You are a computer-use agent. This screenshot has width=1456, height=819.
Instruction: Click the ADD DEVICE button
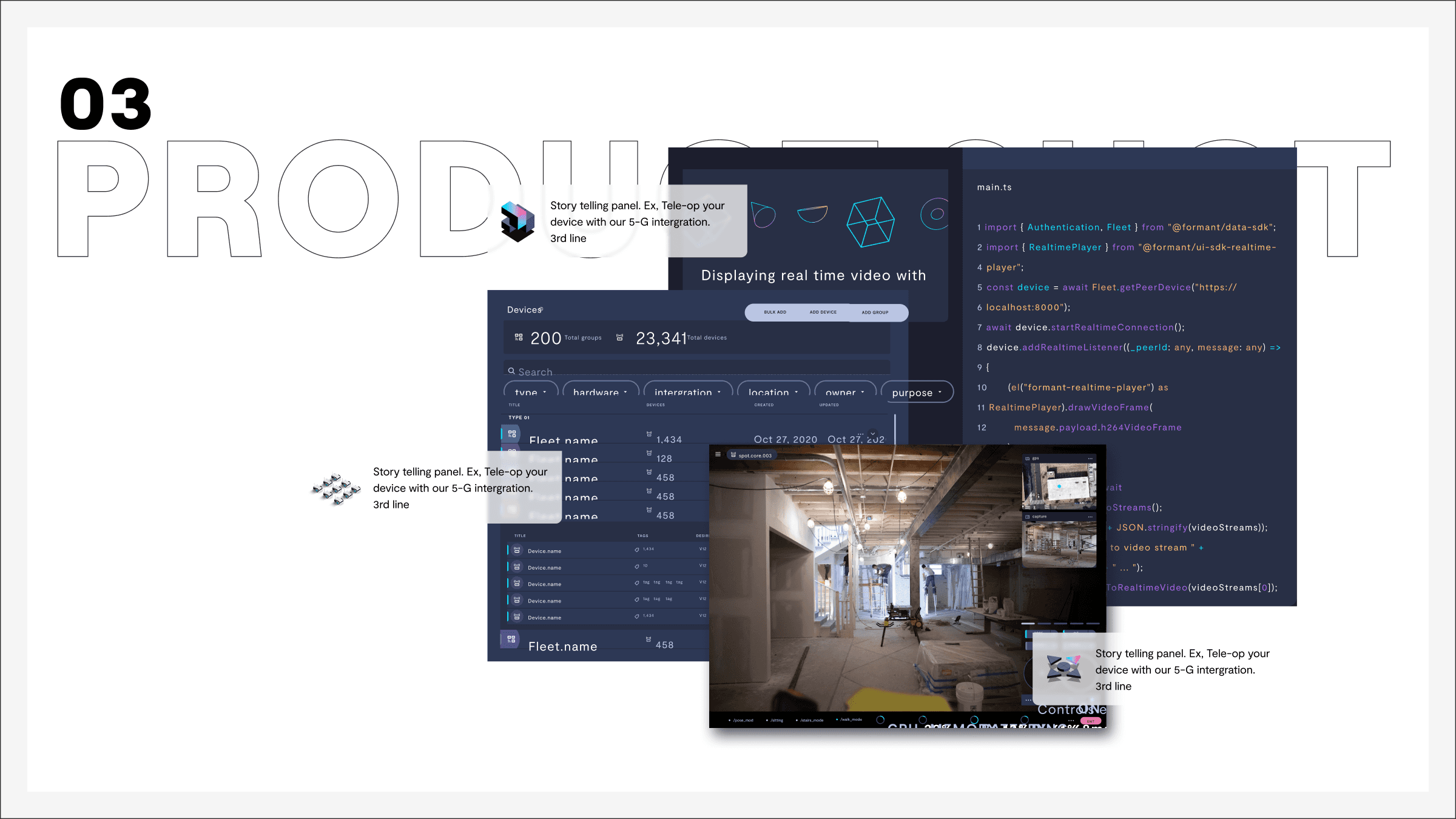823,312
